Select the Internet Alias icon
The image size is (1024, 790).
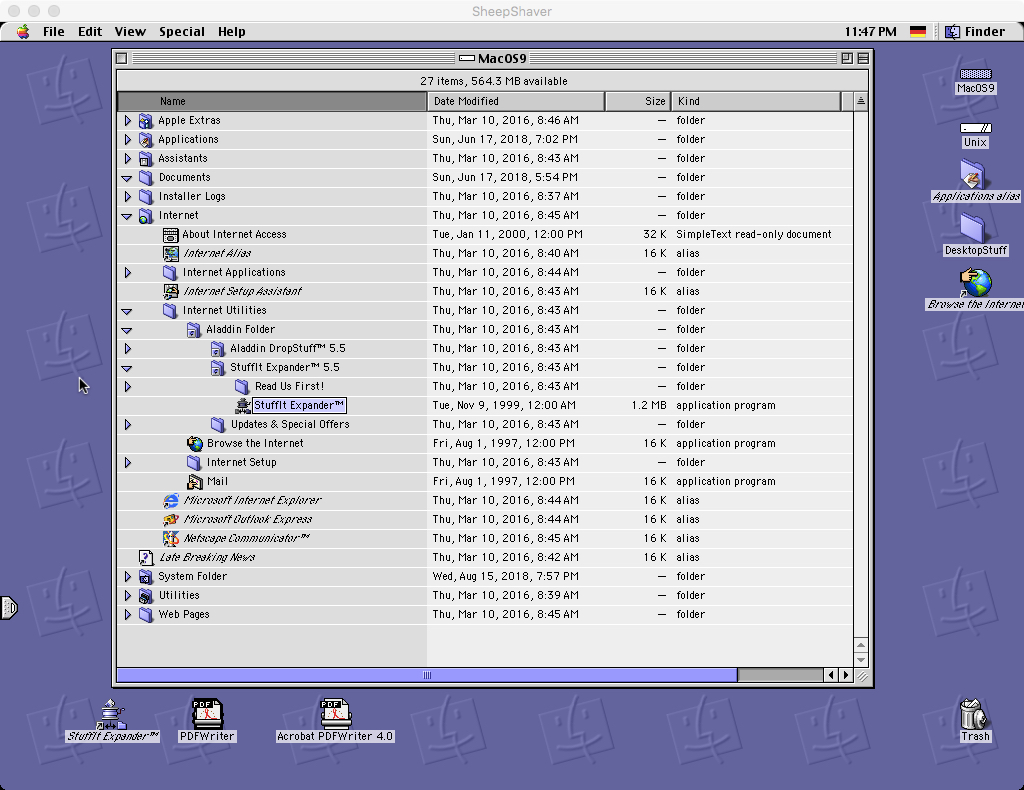170,253
